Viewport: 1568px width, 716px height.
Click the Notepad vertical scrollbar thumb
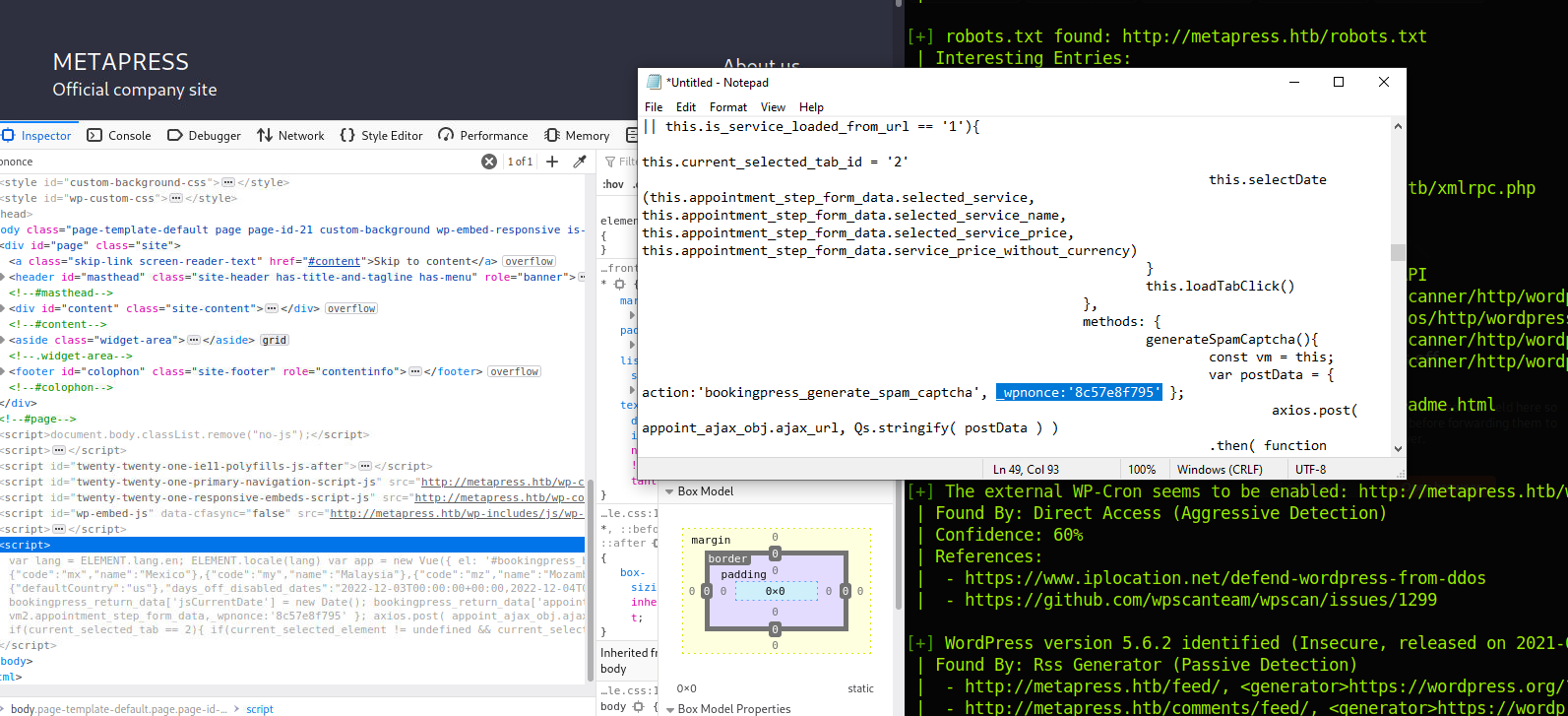click(1398, 253)
